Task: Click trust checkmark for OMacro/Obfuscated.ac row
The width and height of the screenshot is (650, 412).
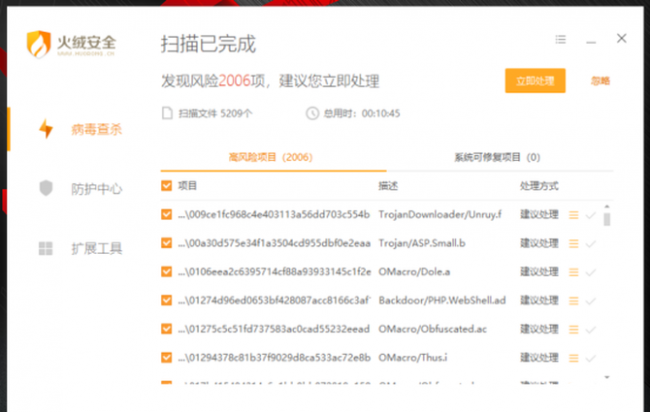Action: 590,329
